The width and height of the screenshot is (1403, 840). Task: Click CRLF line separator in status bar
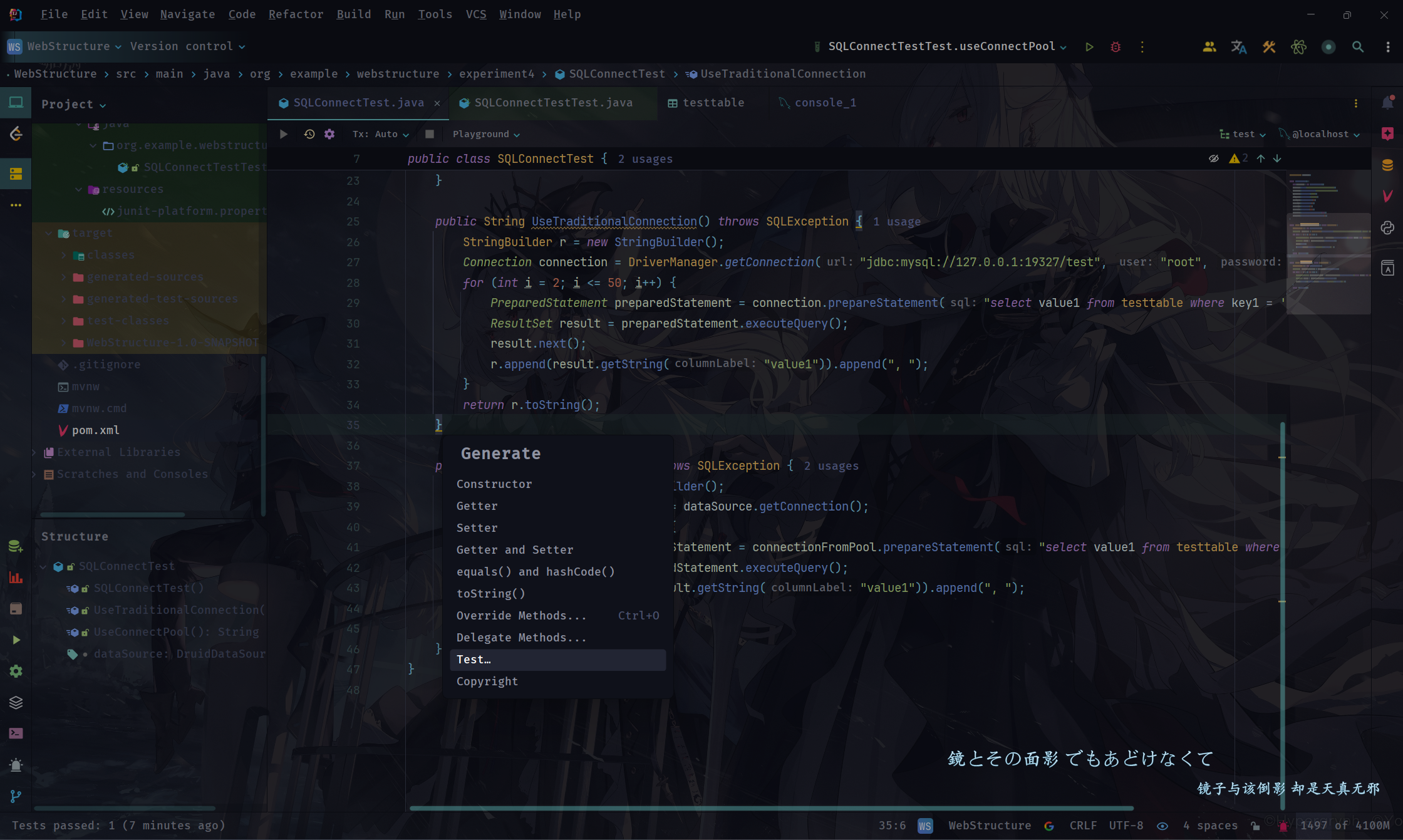[x=1083, y=826]
